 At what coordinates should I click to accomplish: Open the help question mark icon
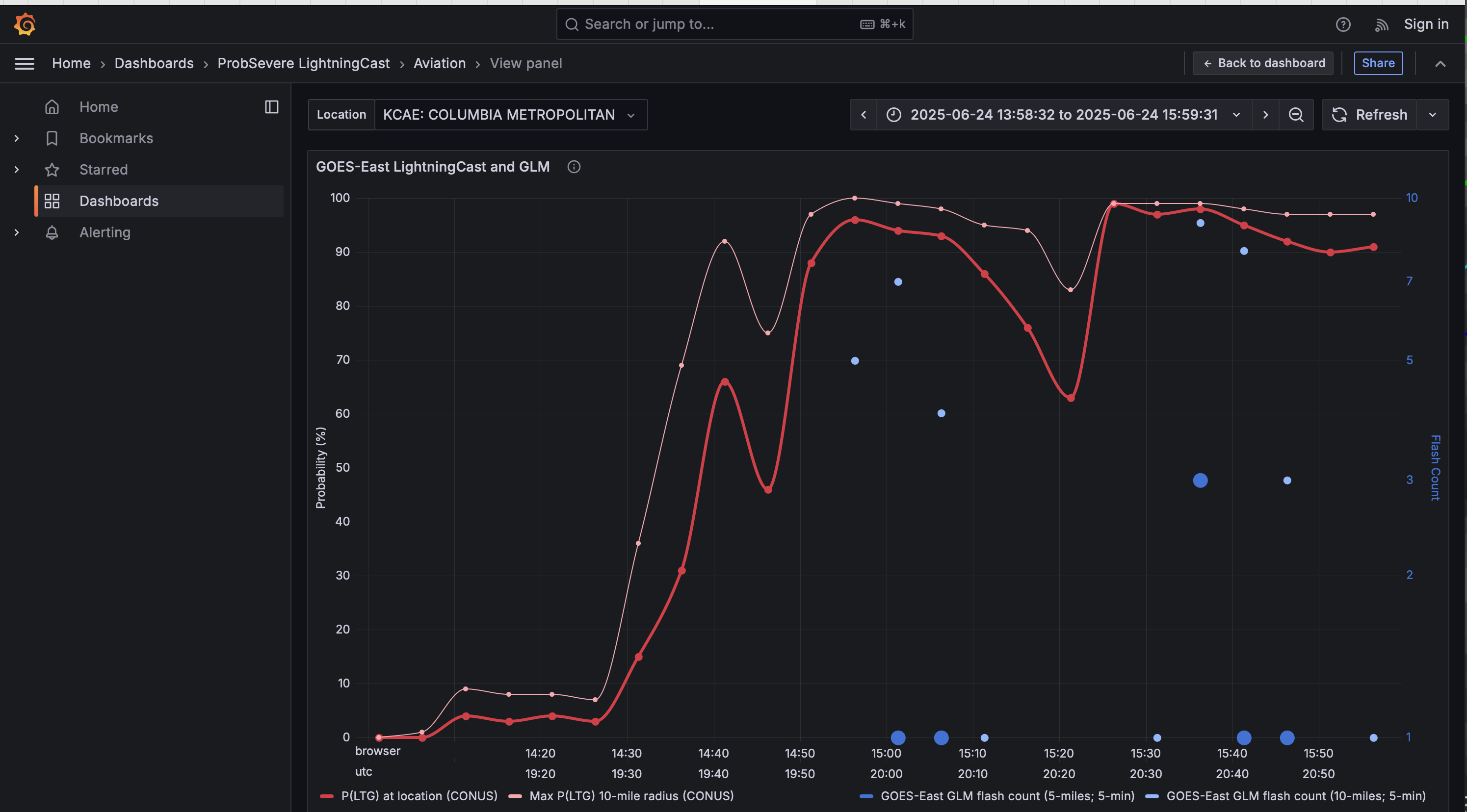pyautogui.click(x=1343, y=25)
